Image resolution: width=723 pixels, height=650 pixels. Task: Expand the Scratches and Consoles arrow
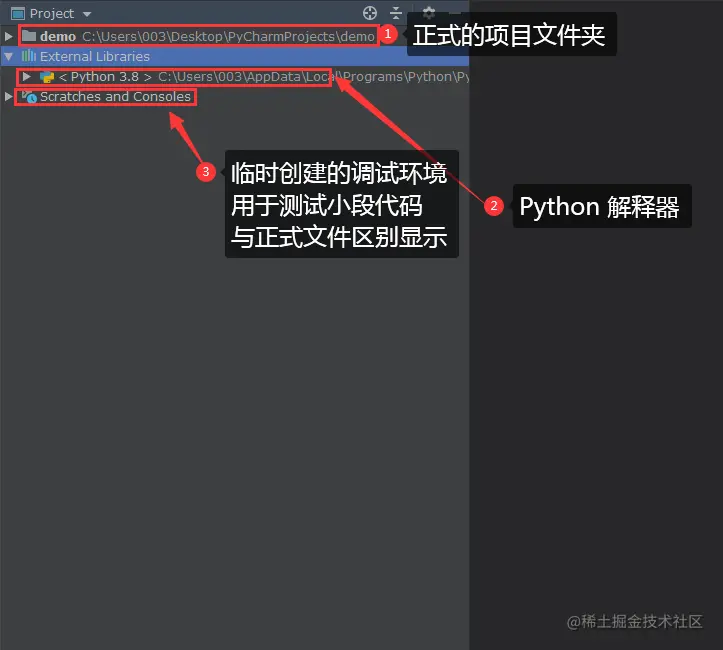(x=8, y=96)
